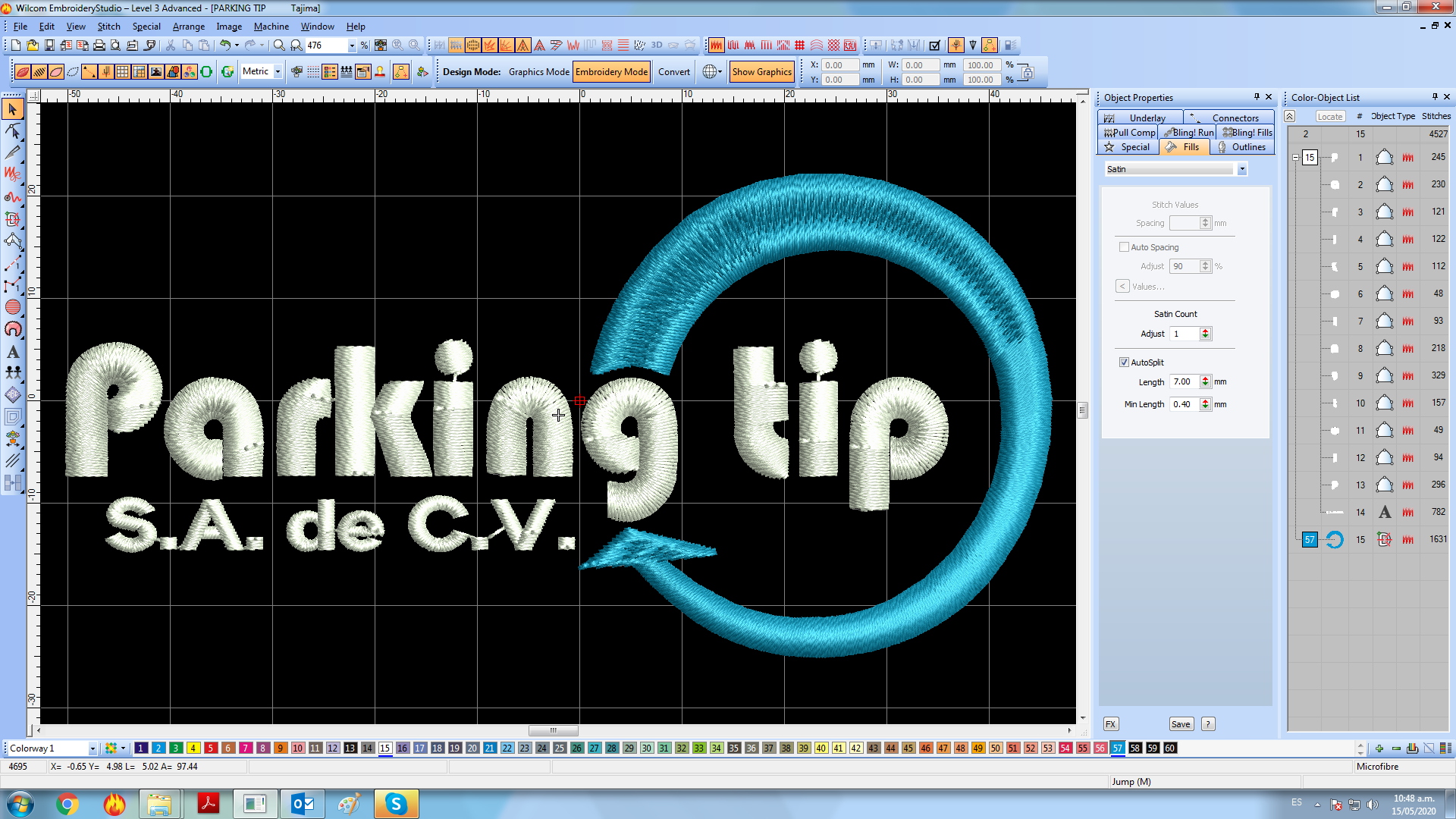Enable the Auto Spacing checkbox
This screenshot has width=1456, height=819.
[1124, 247]
